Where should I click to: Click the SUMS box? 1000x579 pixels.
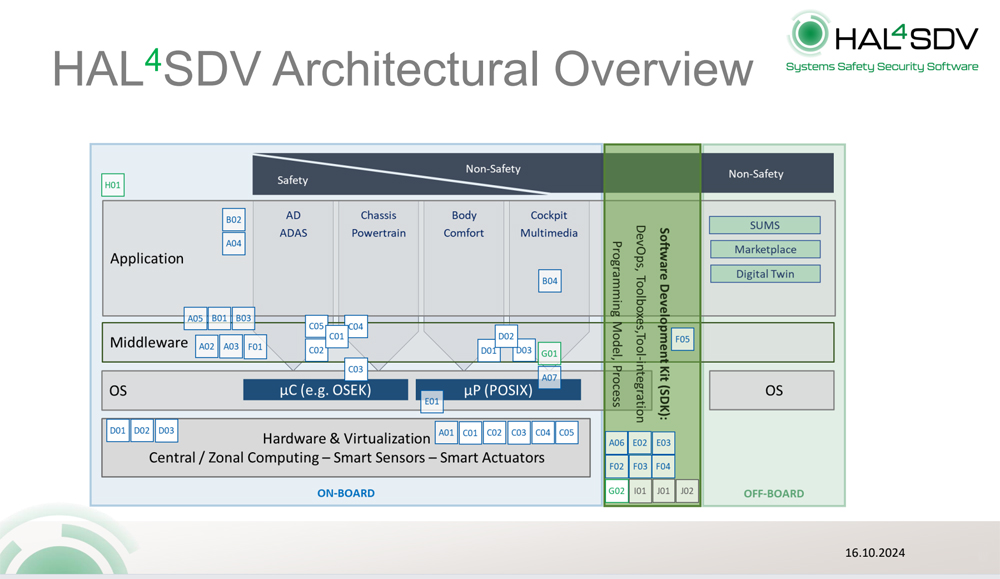coord(765,225)
